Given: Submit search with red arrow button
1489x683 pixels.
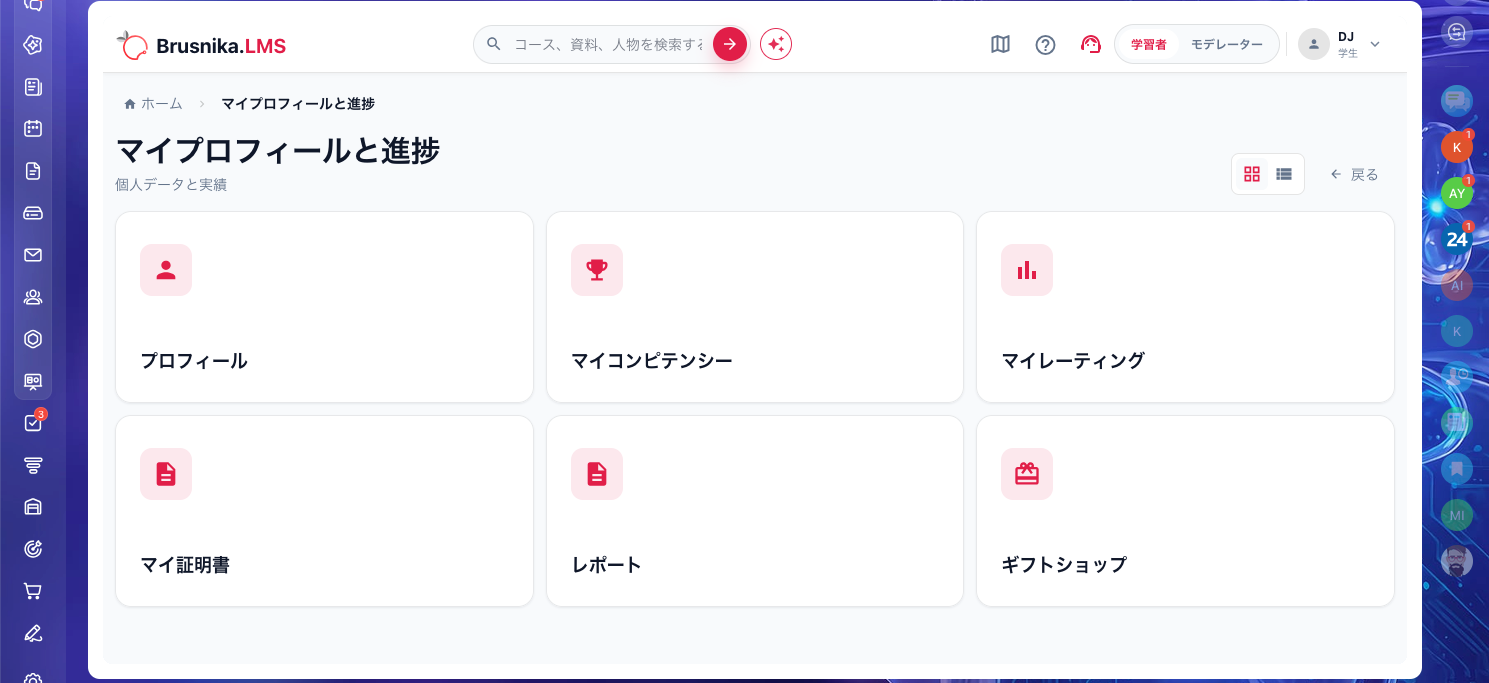Looking at the screenshot, I should click(x=730, y=44).
